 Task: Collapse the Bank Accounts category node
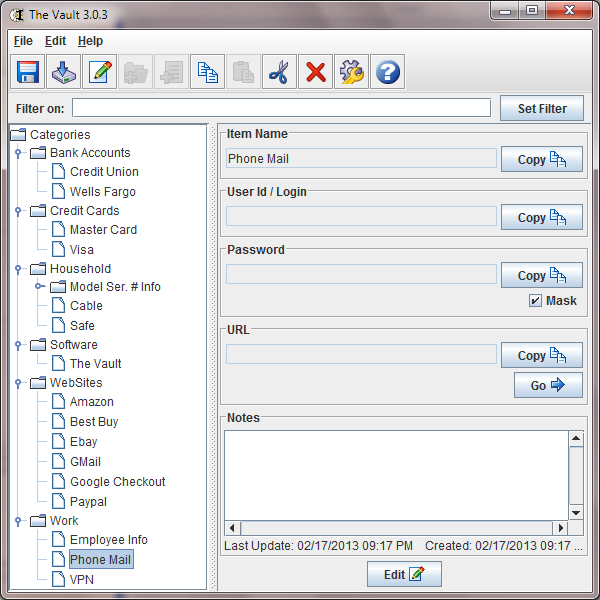pos(18,153)
